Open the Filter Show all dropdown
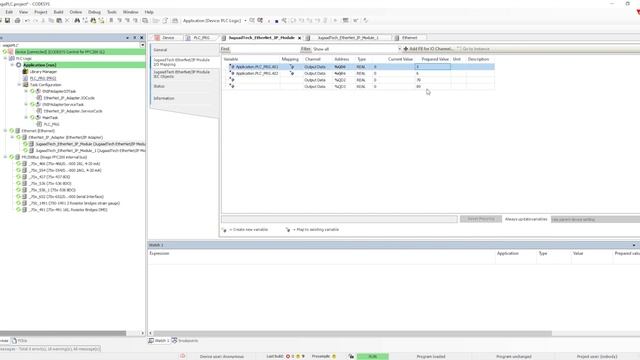 point(399,49)
